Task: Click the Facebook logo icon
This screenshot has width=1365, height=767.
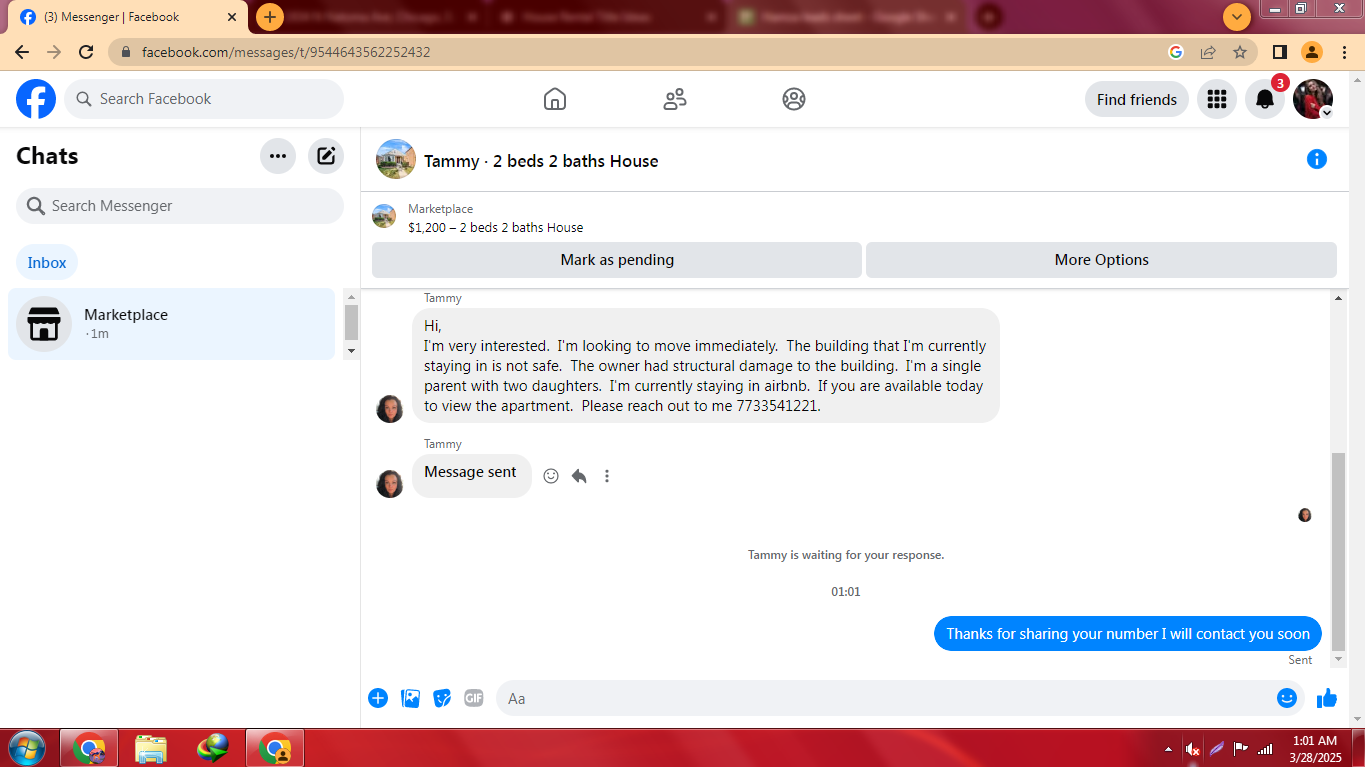Action: point(36,99)
